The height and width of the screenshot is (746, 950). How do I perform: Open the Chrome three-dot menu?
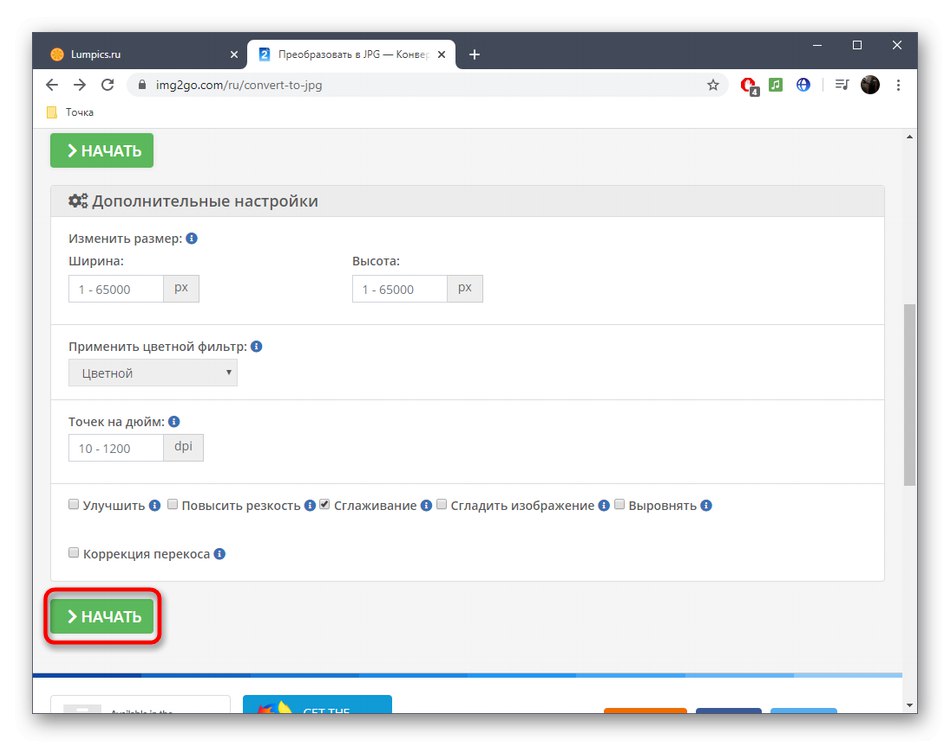tap(899, 85)
